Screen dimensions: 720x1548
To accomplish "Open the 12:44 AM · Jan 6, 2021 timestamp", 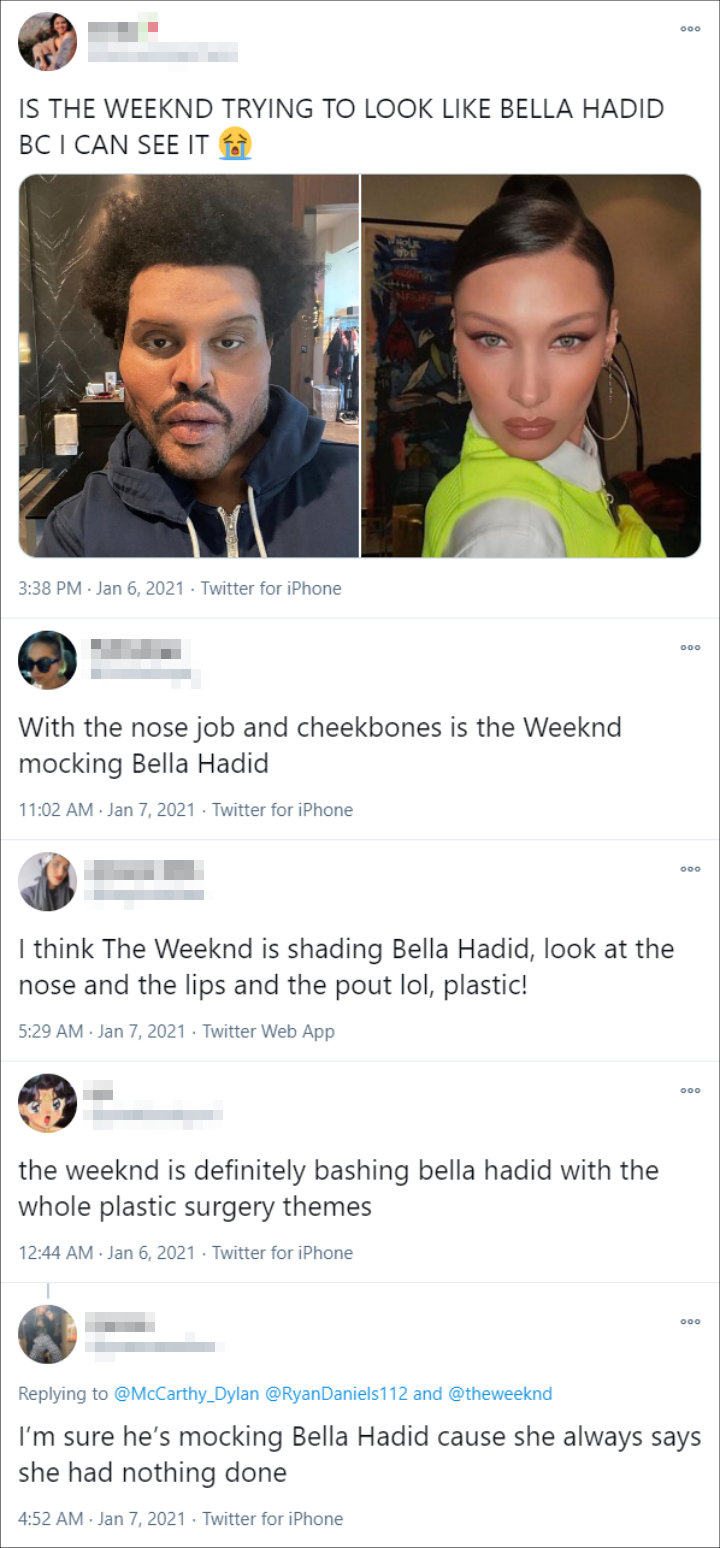I will [x=107, y=1252].
